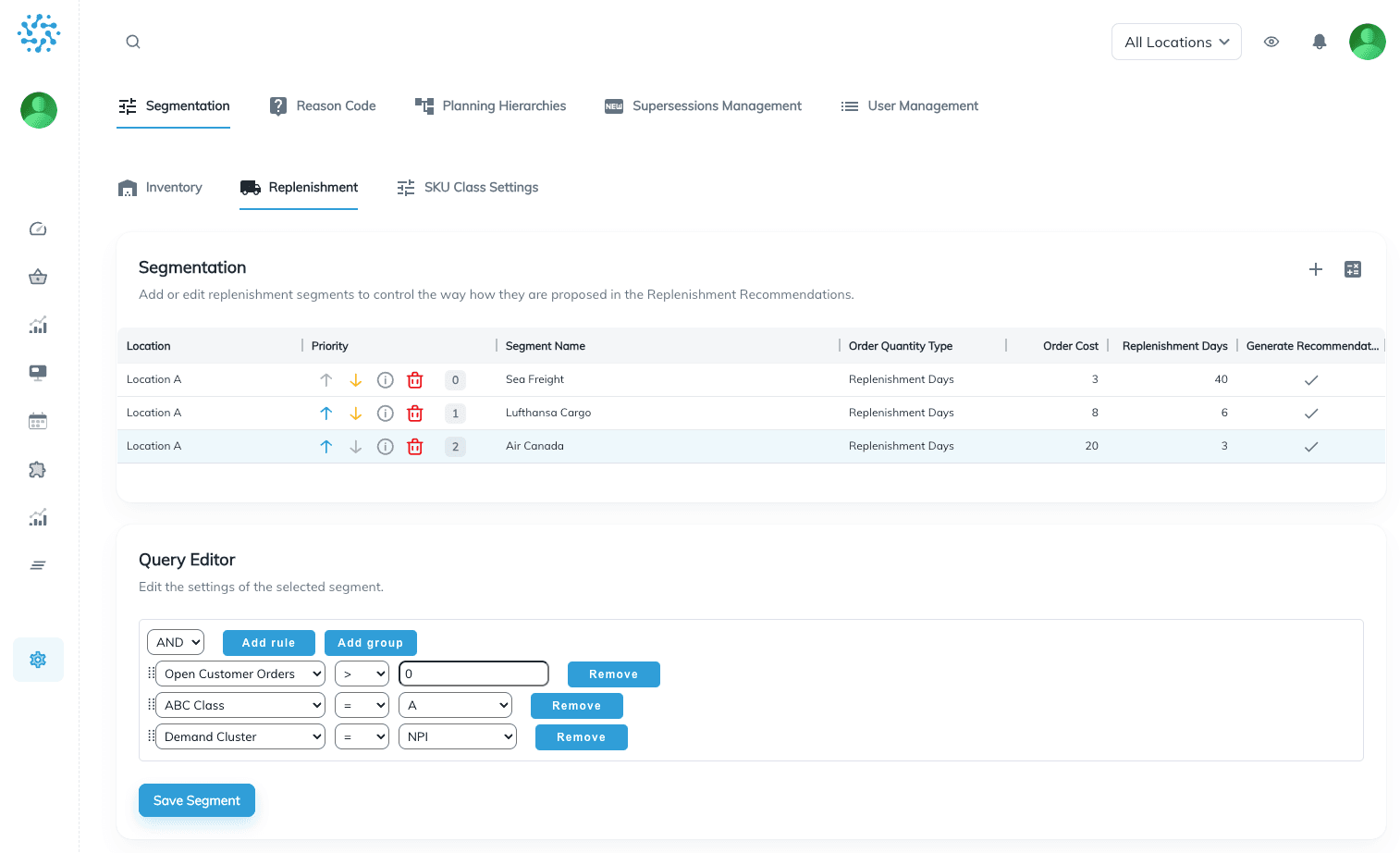
Task: Click the plus icon to add a segment
Action: pos(1316,269)
